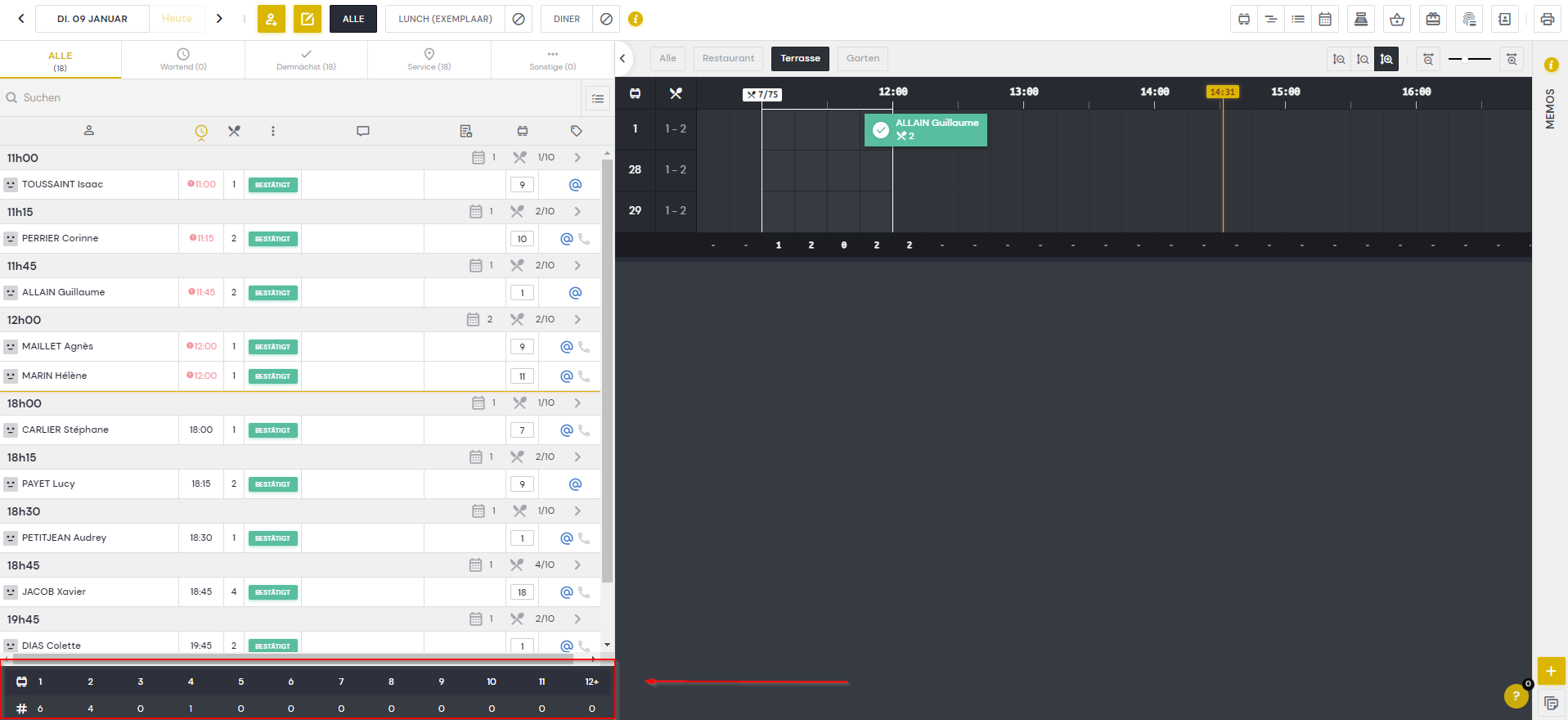Expand the 18h15 time slot
1568x720 pixels.
(x=577, y=457)
